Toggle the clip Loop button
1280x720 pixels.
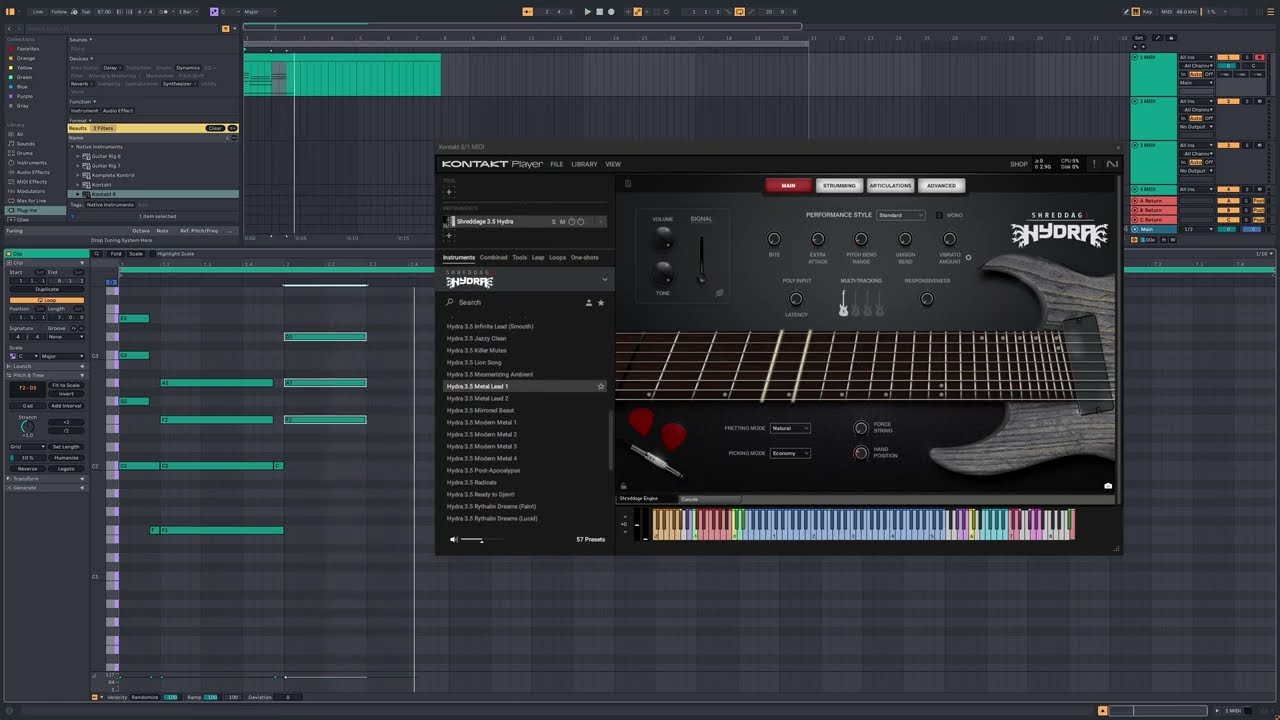[x=46, y=300]
